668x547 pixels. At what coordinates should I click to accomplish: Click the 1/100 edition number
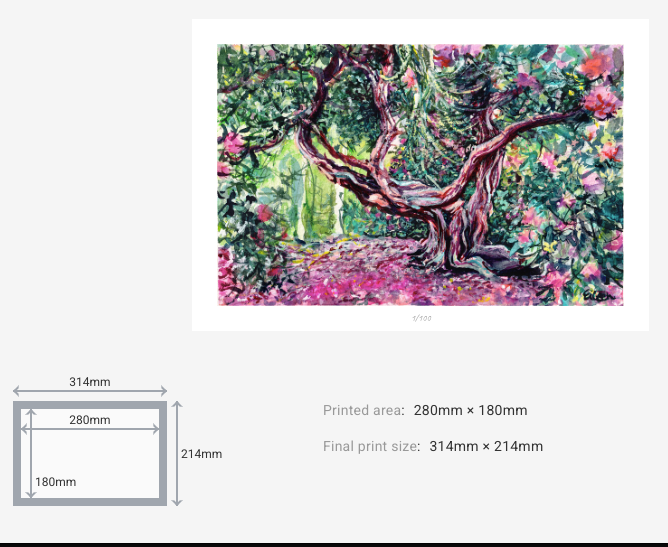[x=421, y=318]
